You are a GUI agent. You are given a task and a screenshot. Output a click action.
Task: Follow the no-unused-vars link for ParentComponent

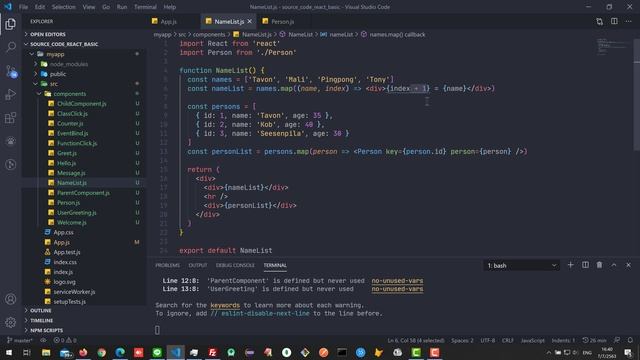coord(397,281)
